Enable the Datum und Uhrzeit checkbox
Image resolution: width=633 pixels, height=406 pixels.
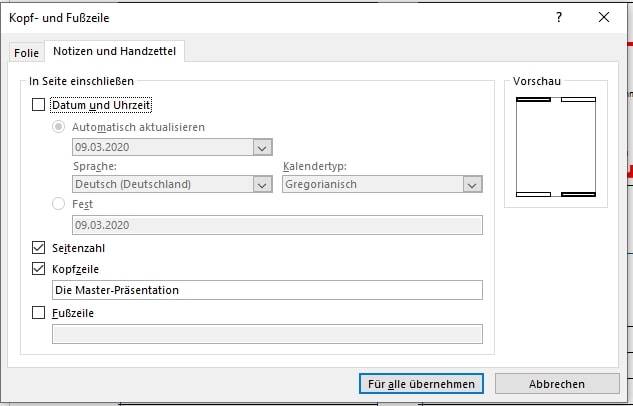pyautogui.click(x=38, y=105)
